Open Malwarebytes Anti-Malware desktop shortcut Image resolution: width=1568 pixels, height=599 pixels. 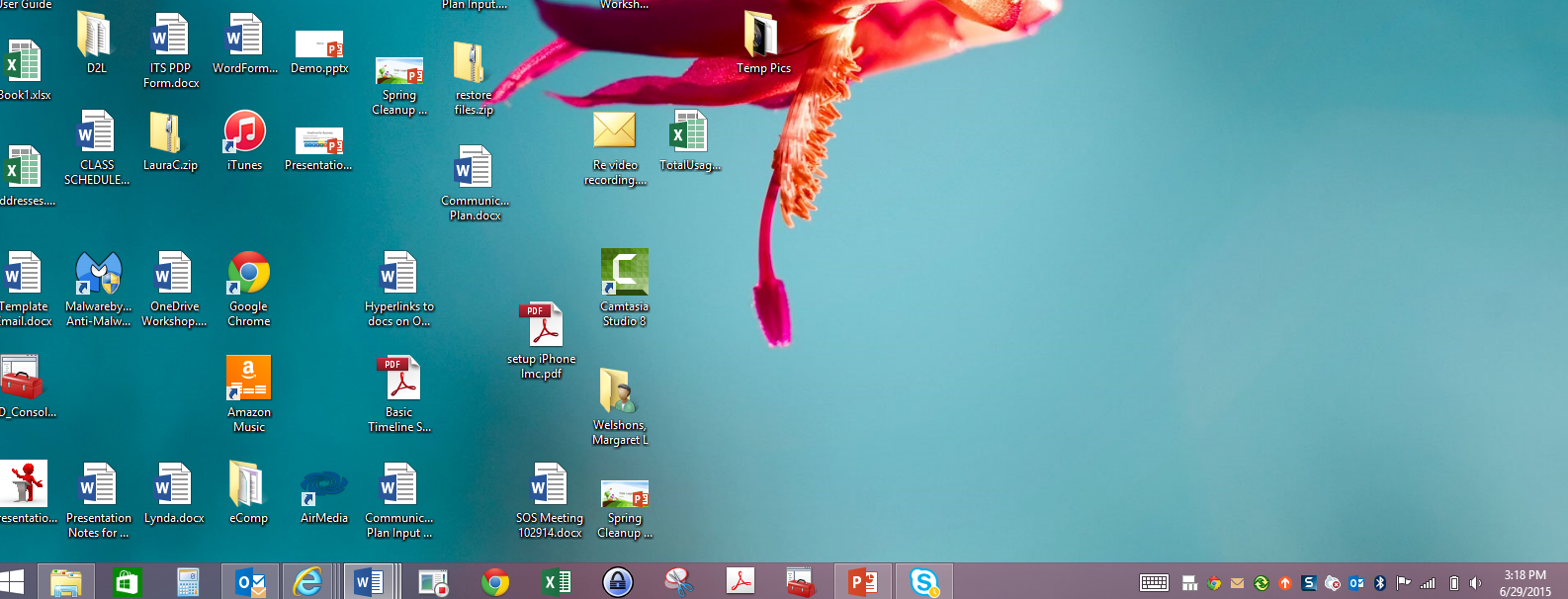tap(98, 274)
